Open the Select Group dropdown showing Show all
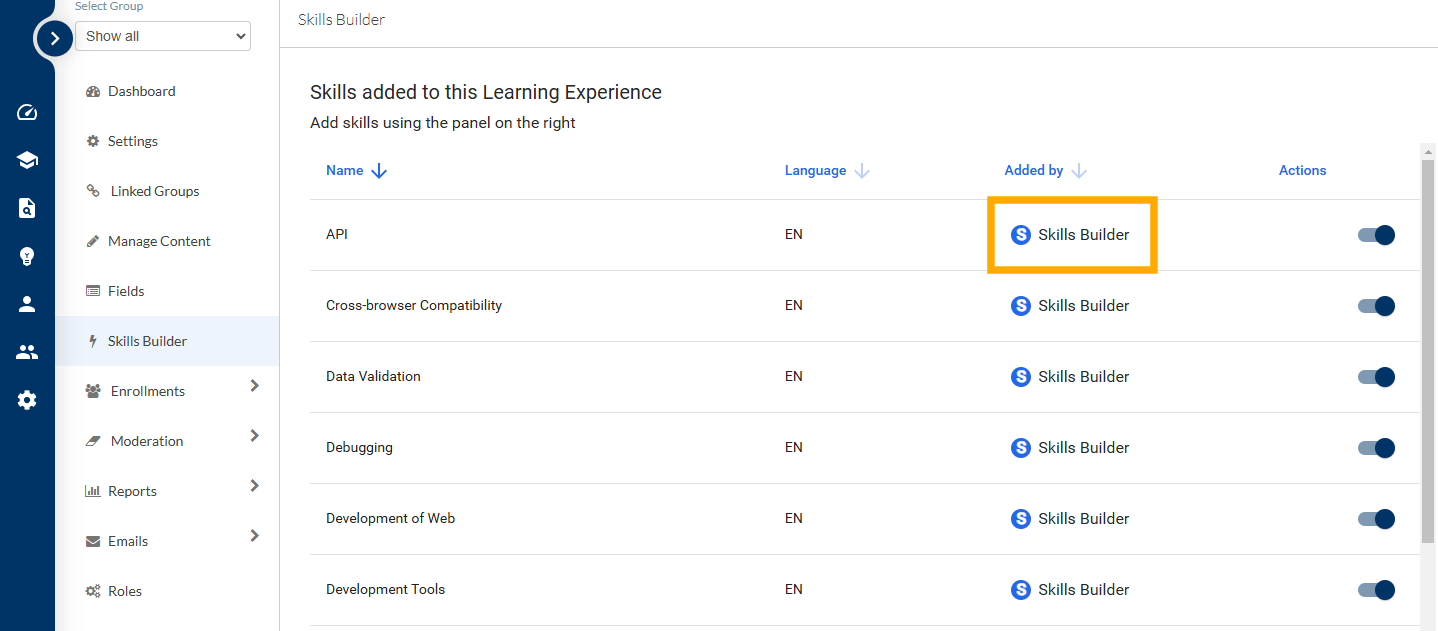 (x=163, y=36)
